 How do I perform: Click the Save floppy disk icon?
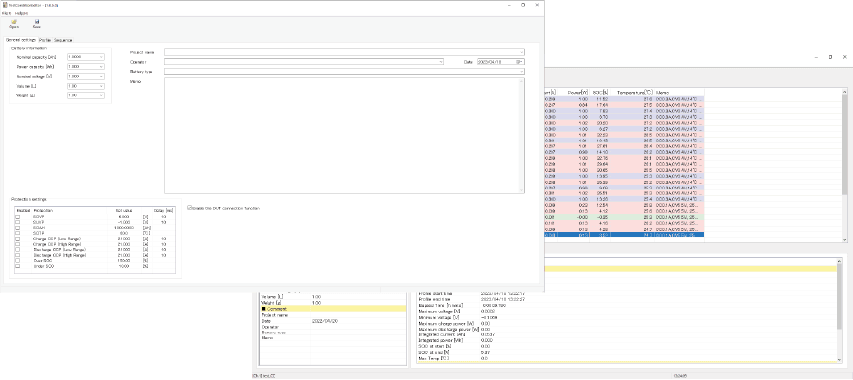(36, 23)
